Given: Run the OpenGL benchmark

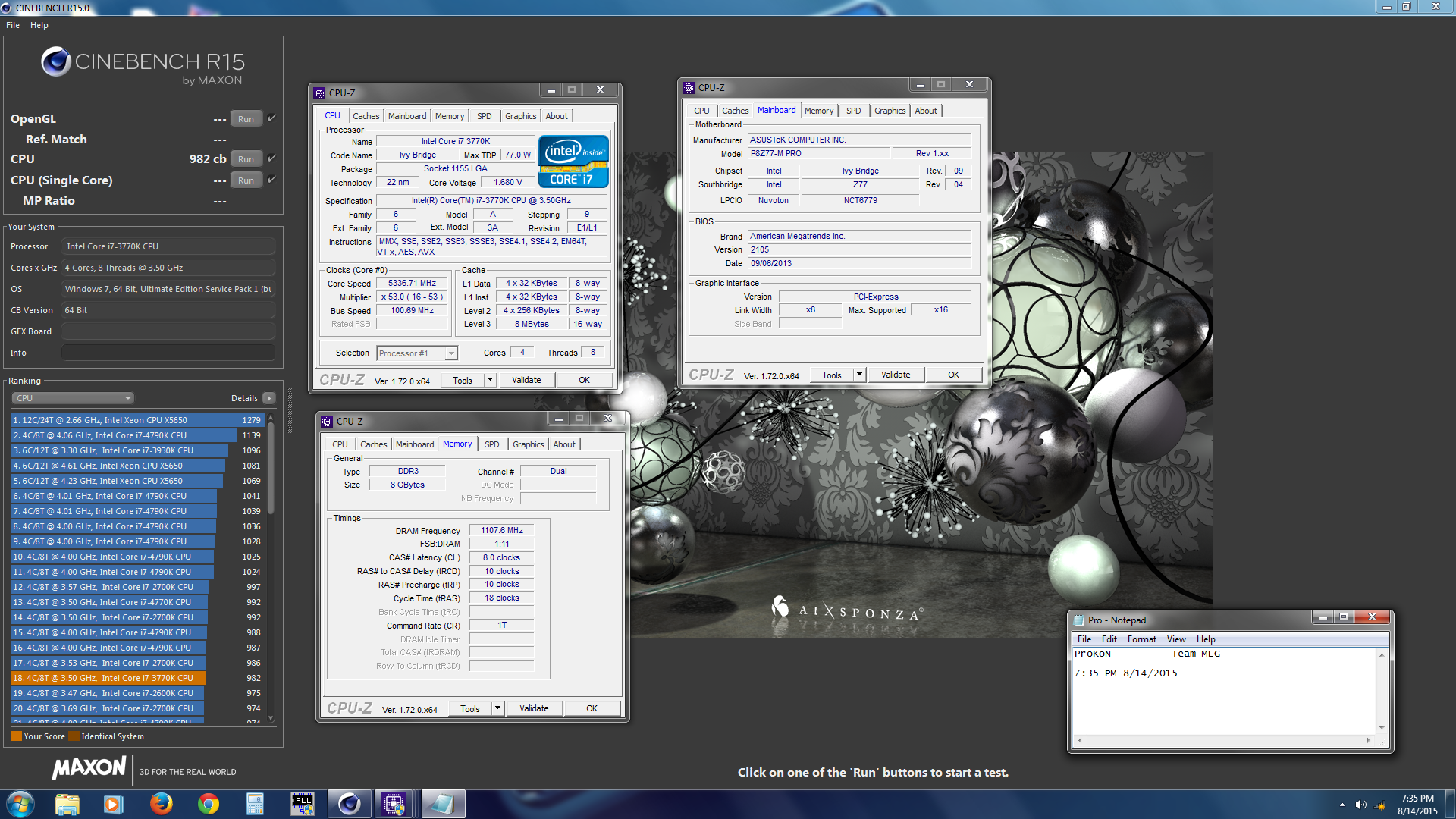Looking at the screenshot, I should (x=246, y=119).
